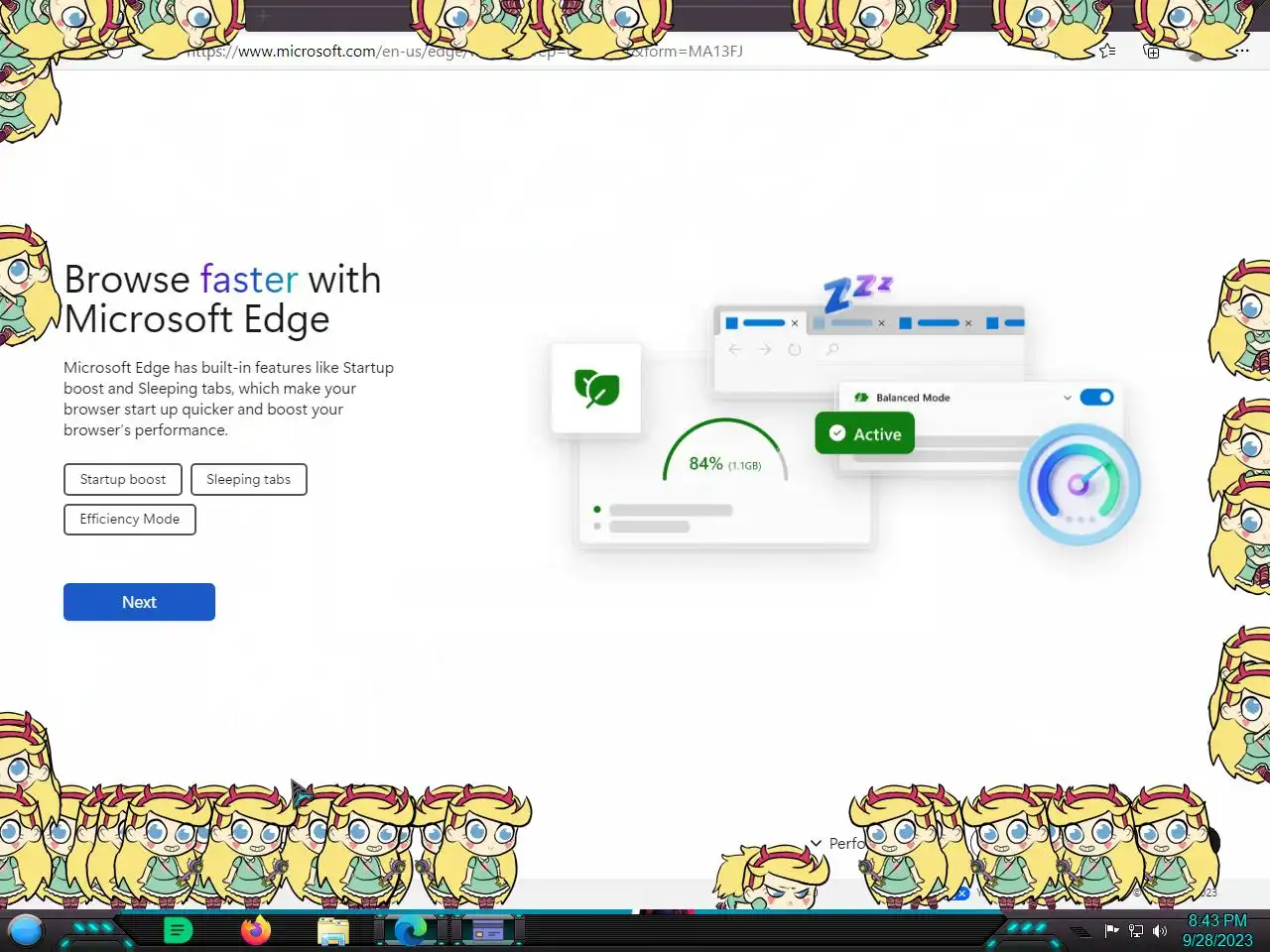Open the volume speaker icon in tray

[1159, 931]
